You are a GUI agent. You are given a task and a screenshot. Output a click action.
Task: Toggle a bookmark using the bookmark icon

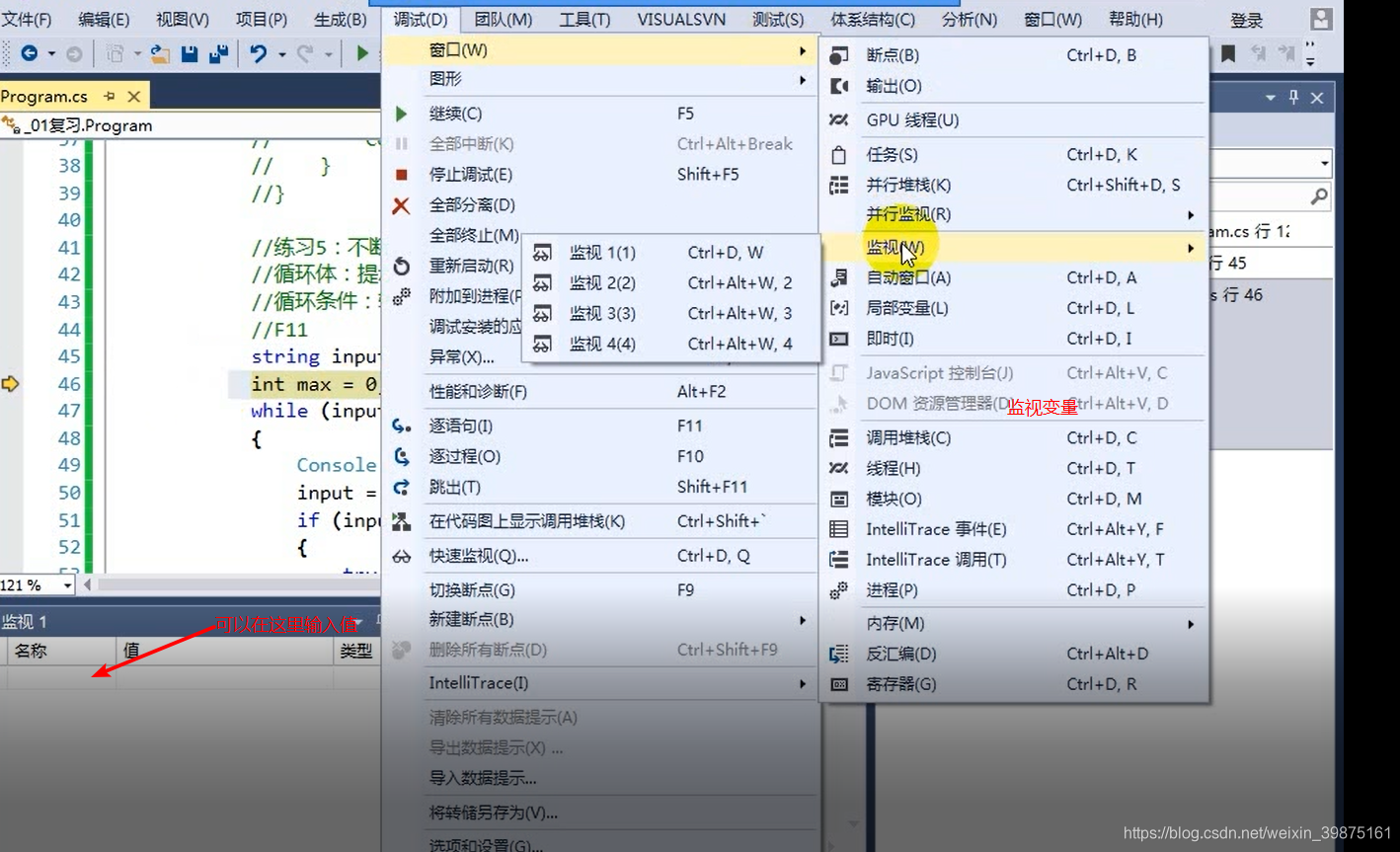pyautogui.click(x=1228, y=53)
